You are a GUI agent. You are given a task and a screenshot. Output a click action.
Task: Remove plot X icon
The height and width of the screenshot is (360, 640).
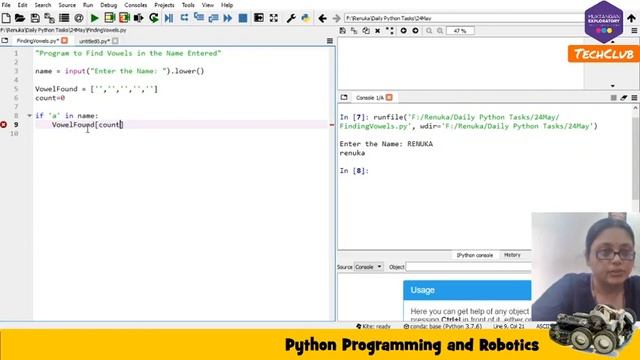(x=378, y=31)
